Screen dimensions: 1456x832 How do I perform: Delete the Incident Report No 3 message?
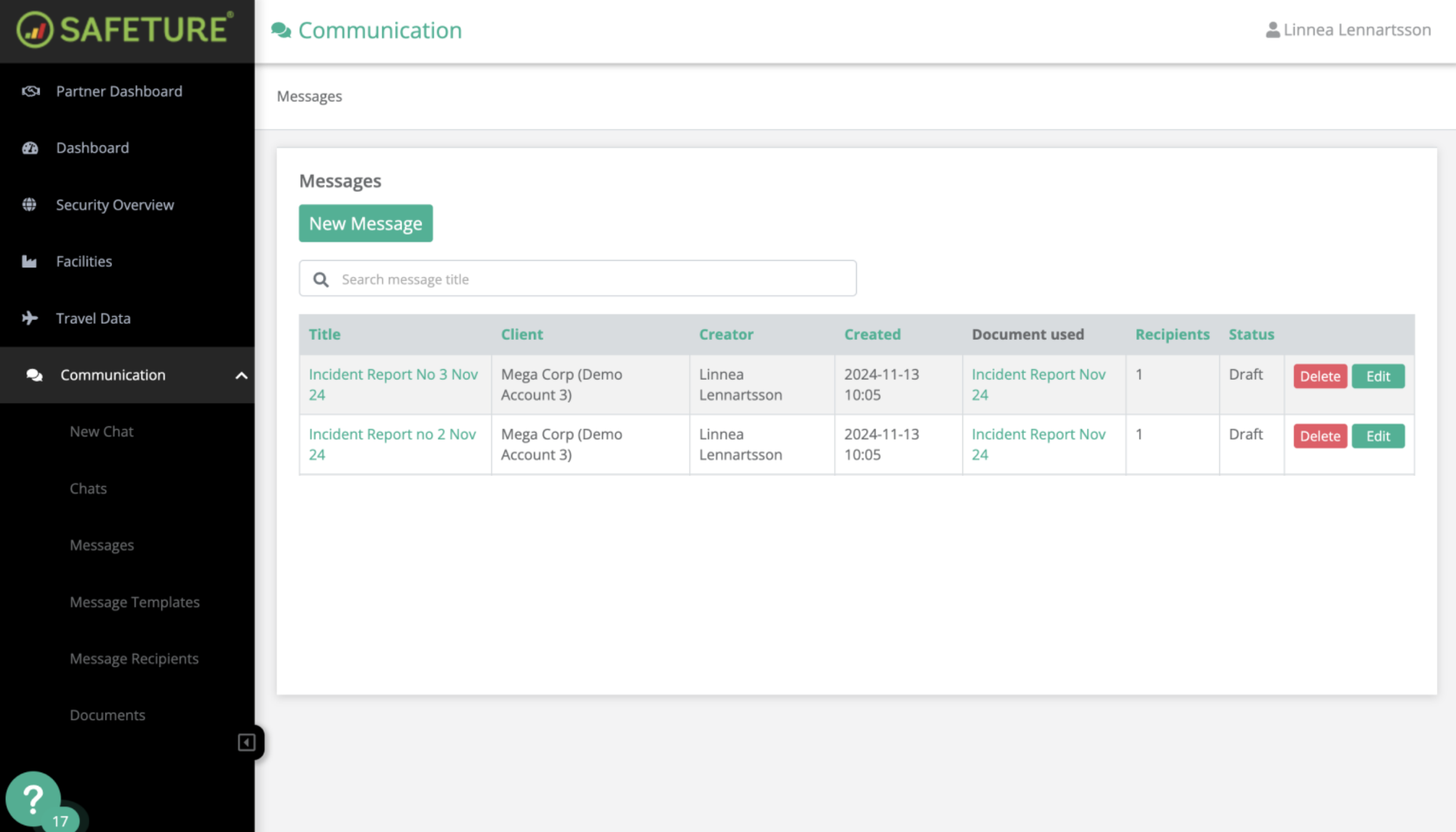click(x=1319, y=376)
